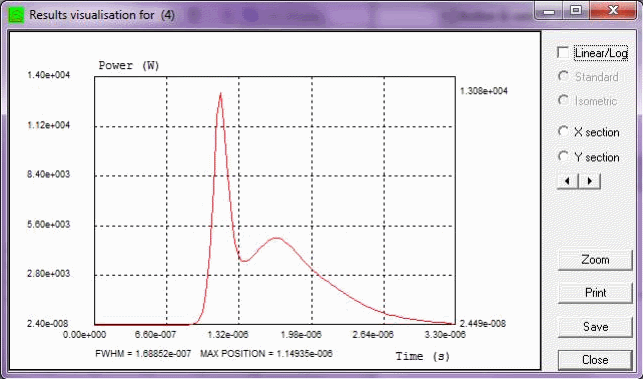Screen dimensions: 643x379
Task: Save the results graph
Action: click(x=595, y=327)
